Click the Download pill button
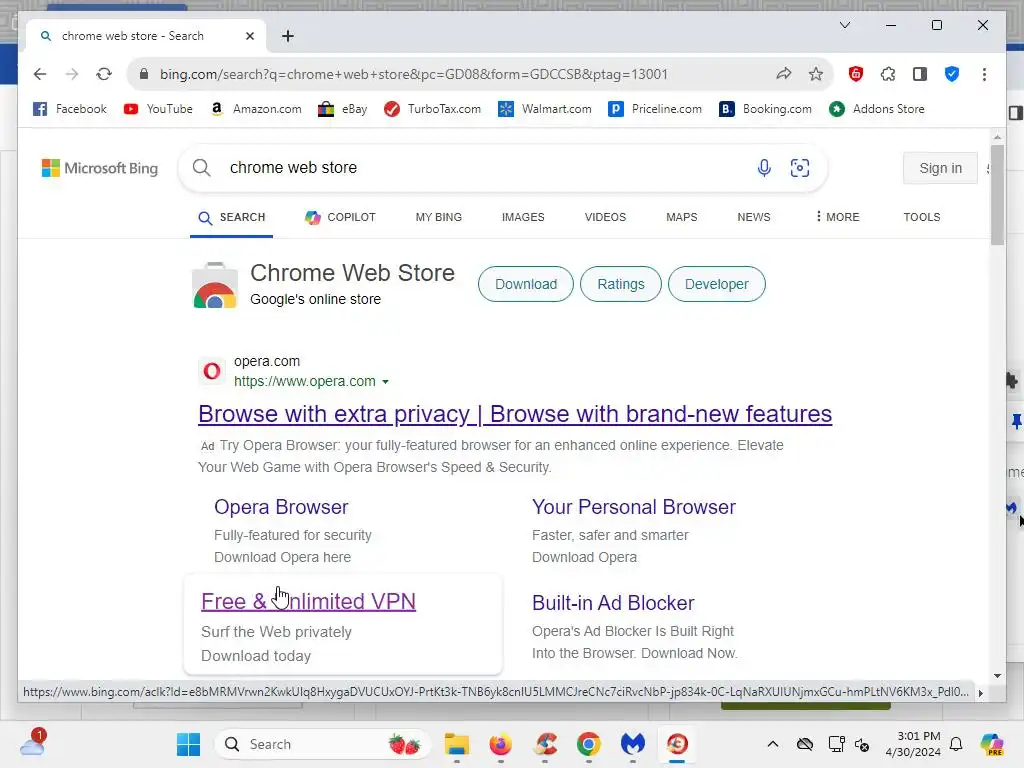The width and height of the screenshot is (1024, 768). coord(526,284)
